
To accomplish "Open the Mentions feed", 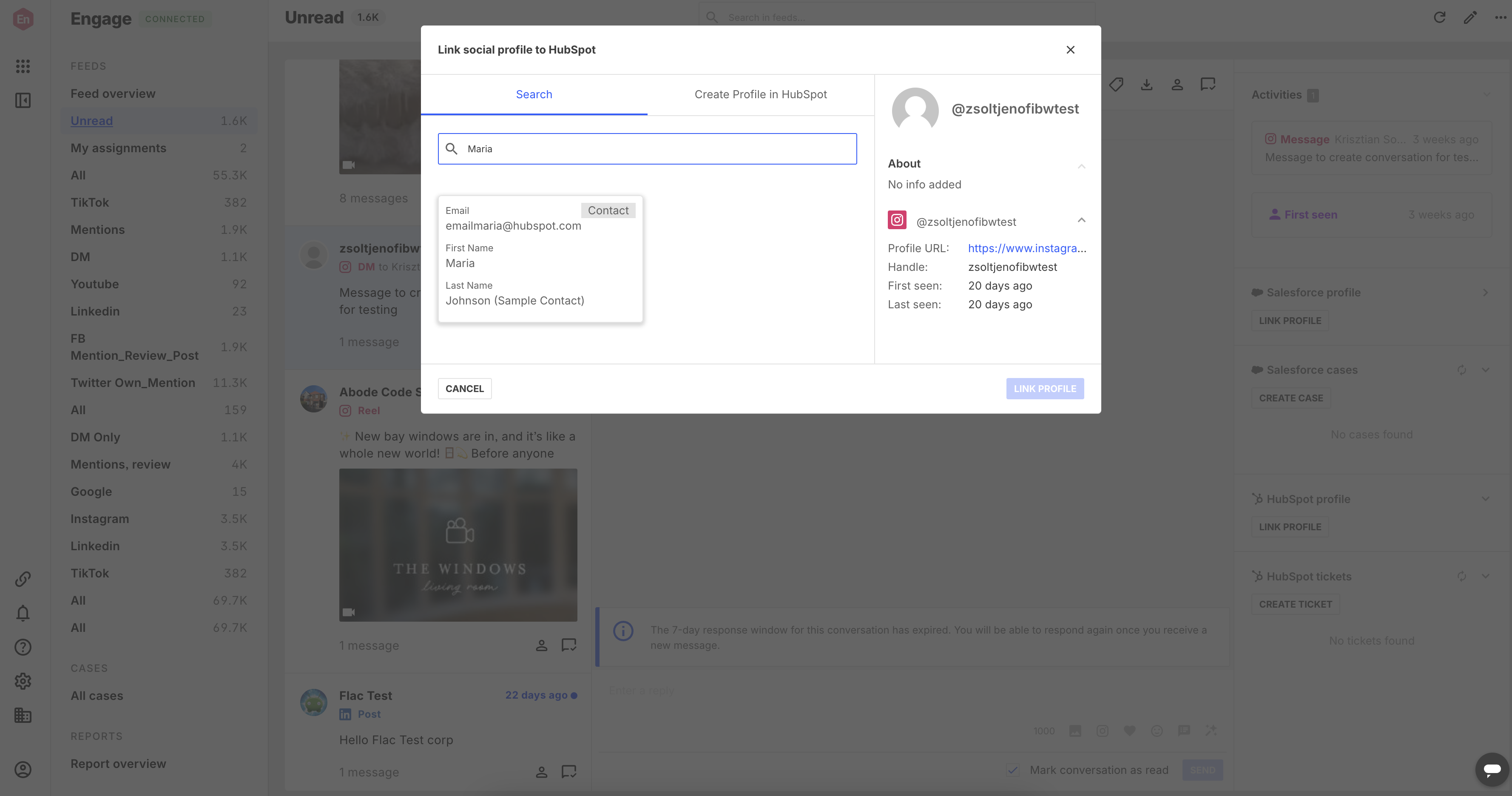I will coord(159,230).
